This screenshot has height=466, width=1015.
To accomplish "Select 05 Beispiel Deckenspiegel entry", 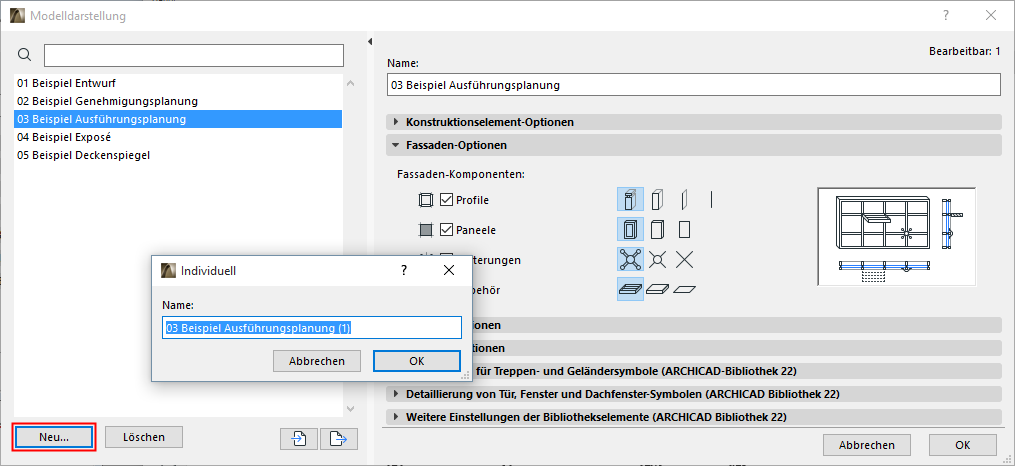I will click(x=178, y=155).
